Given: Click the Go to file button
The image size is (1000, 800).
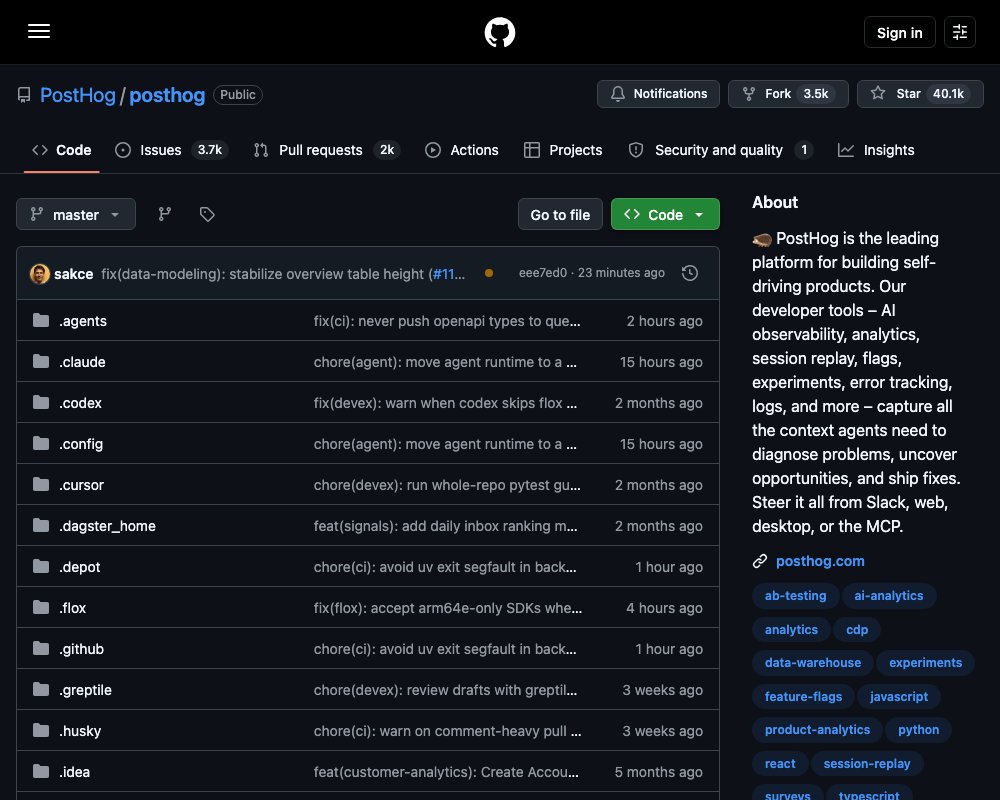Looking at the screenshot, I should tap(560, 214).
